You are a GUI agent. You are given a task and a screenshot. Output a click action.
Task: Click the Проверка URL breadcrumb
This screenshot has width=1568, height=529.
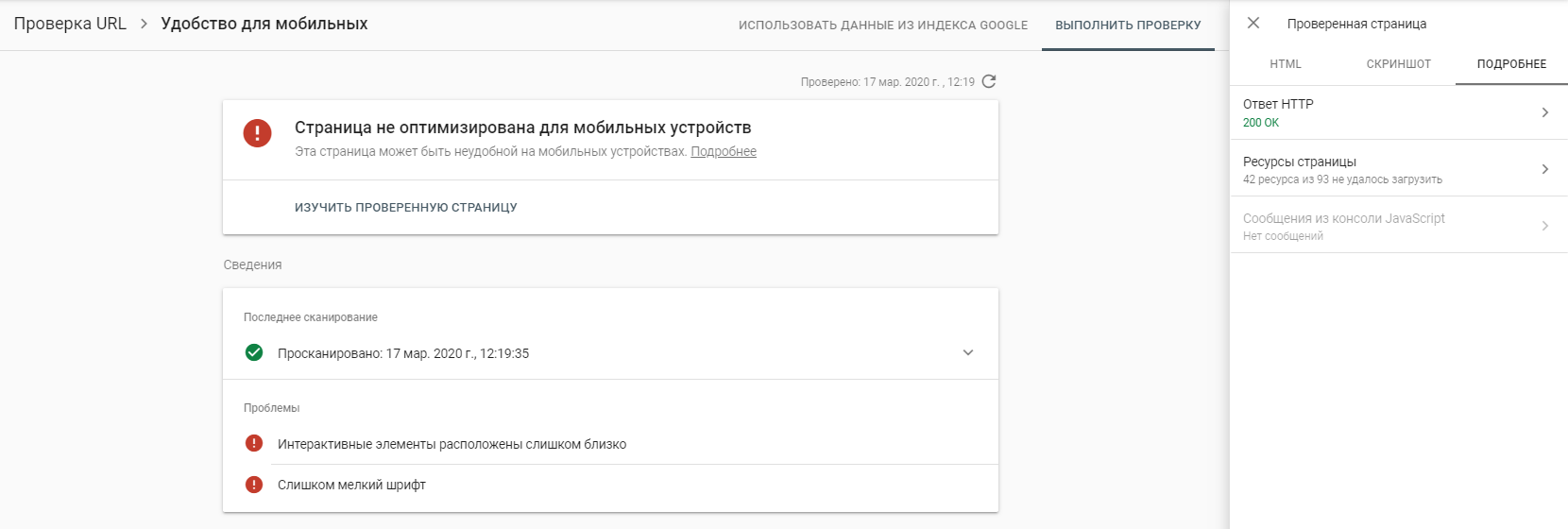(70, 24)
